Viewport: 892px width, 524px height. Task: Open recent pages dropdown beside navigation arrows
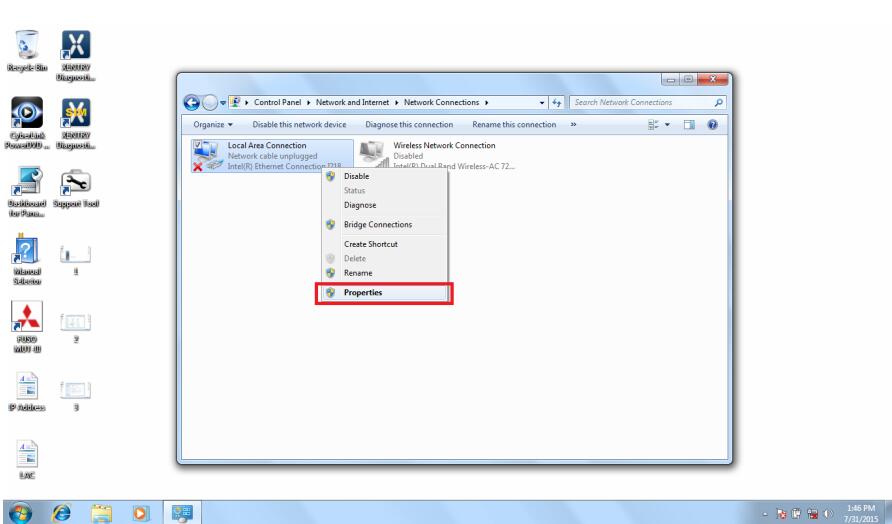[223, 103]
